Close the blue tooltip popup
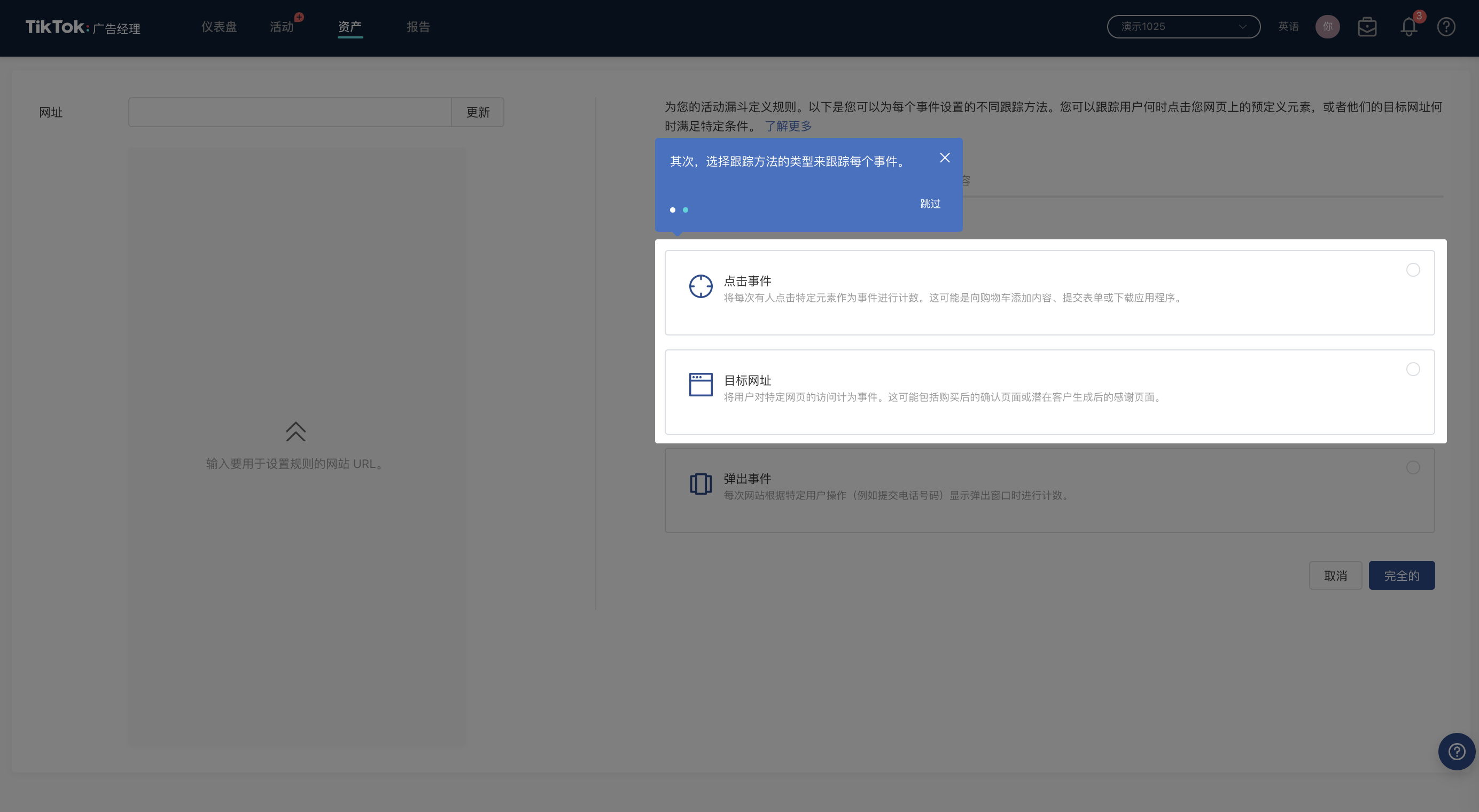1479x812 pixels. (x=945, y=158)
